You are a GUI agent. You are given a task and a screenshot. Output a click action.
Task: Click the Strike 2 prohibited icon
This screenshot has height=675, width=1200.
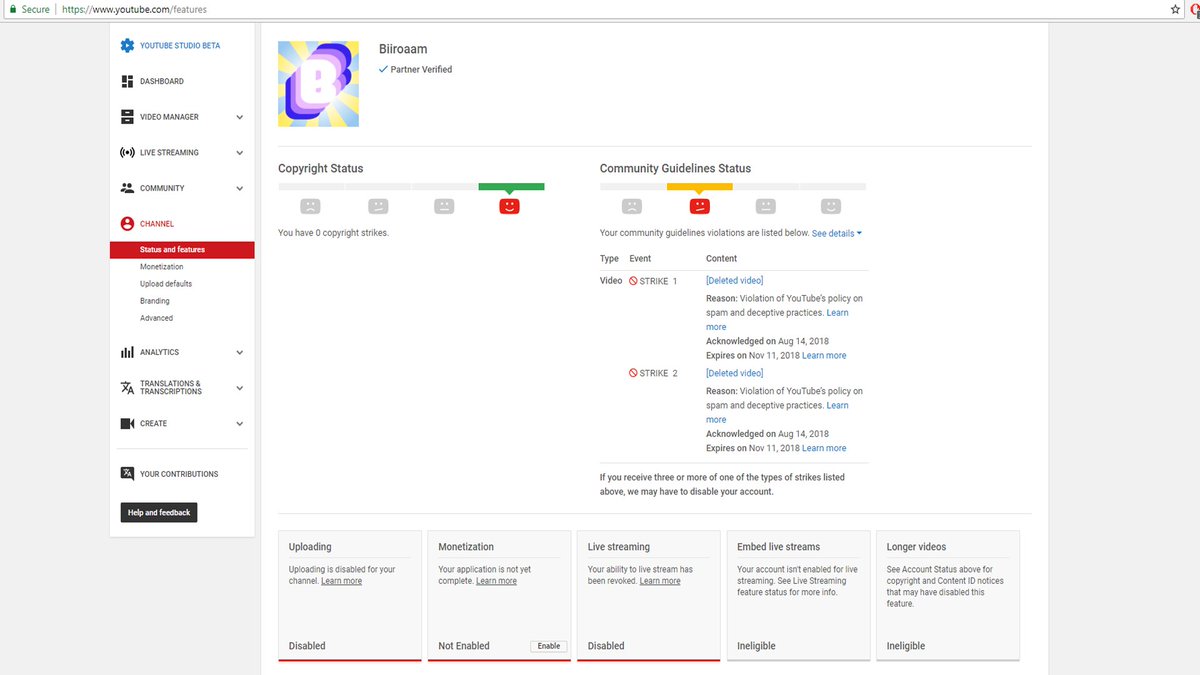tap(633, 373)
